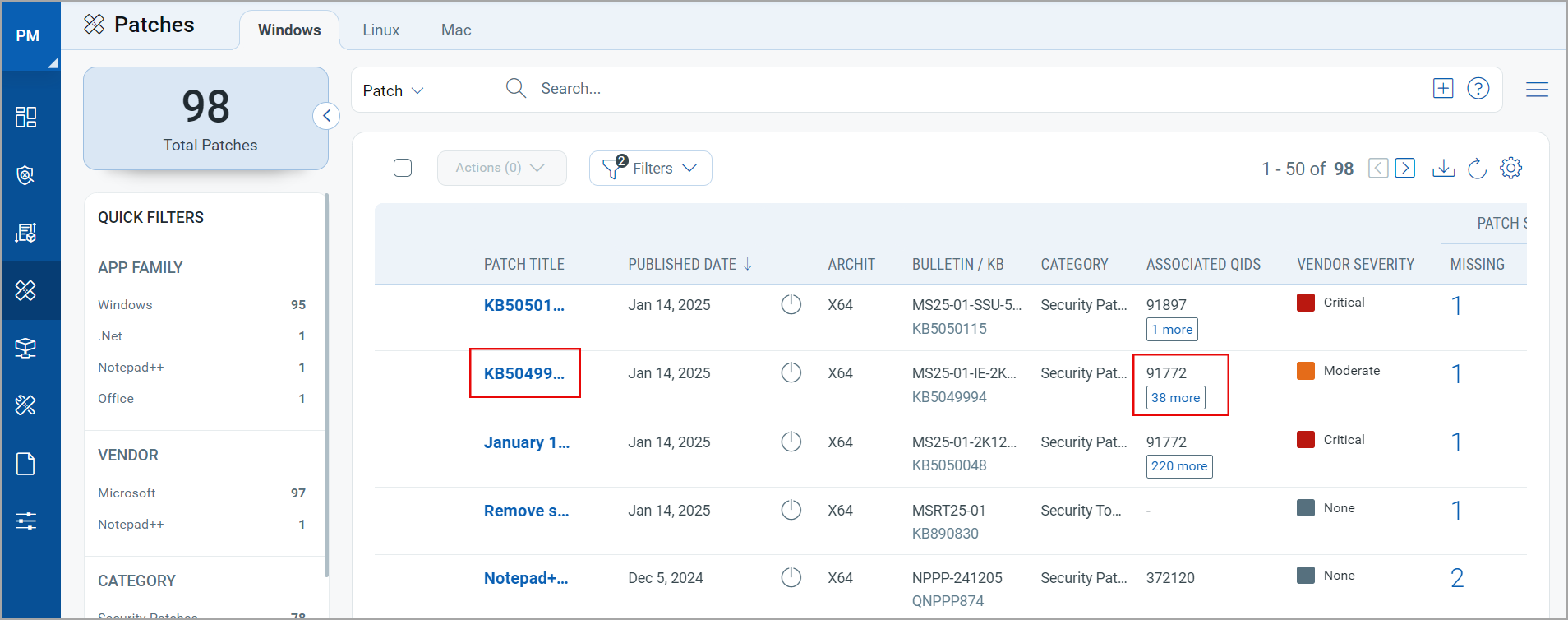The width and height of the screenshot is (1568, 620).
Task: Go to next page of results
Action: point(1405,169)
